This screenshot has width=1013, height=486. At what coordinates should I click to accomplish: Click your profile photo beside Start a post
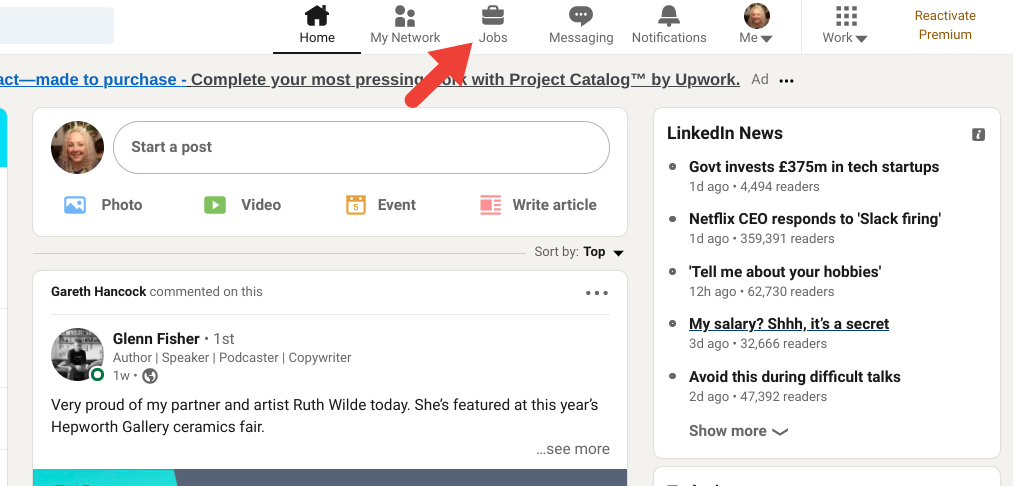point(78,147)
